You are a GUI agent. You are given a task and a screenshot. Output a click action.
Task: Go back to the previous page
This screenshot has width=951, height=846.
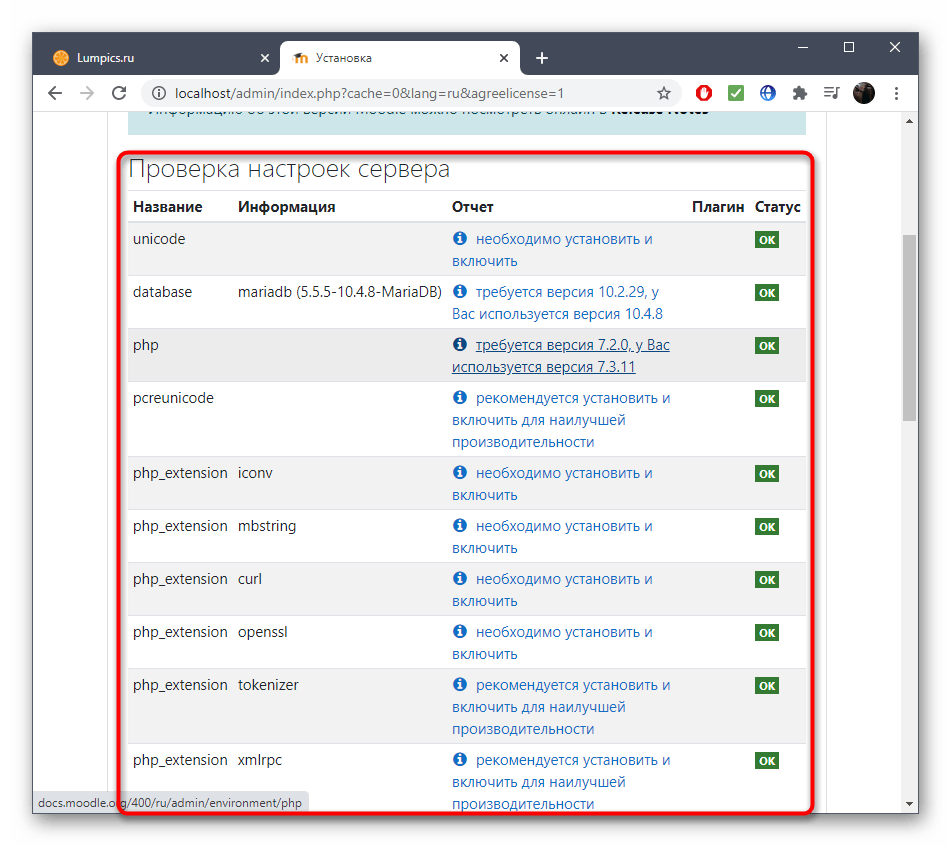pyautogui.click(x=55, y=93)
